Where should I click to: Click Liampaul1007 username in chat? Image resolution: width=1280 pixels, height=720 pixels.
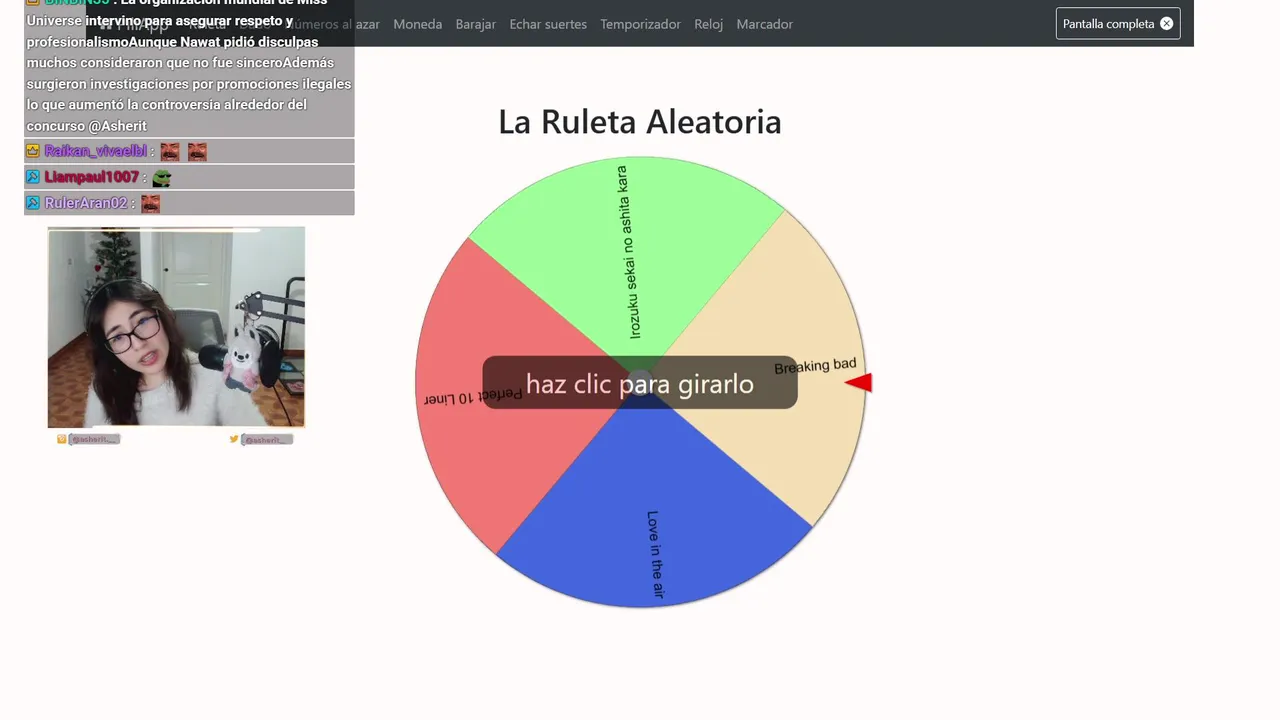point(91,177)
